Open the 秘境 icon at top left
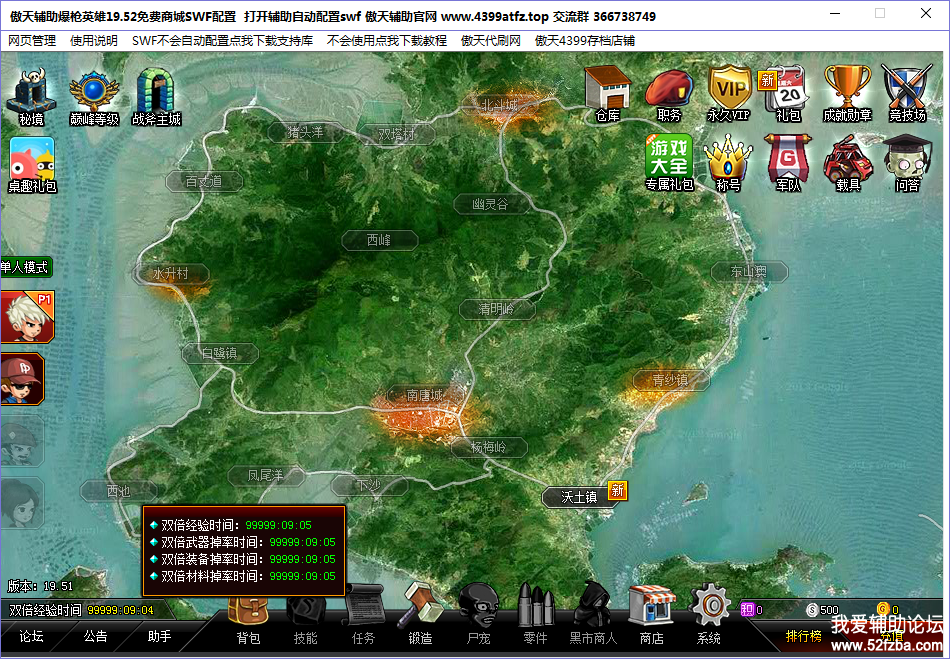The image size is (950, 659). click(31, 95)
